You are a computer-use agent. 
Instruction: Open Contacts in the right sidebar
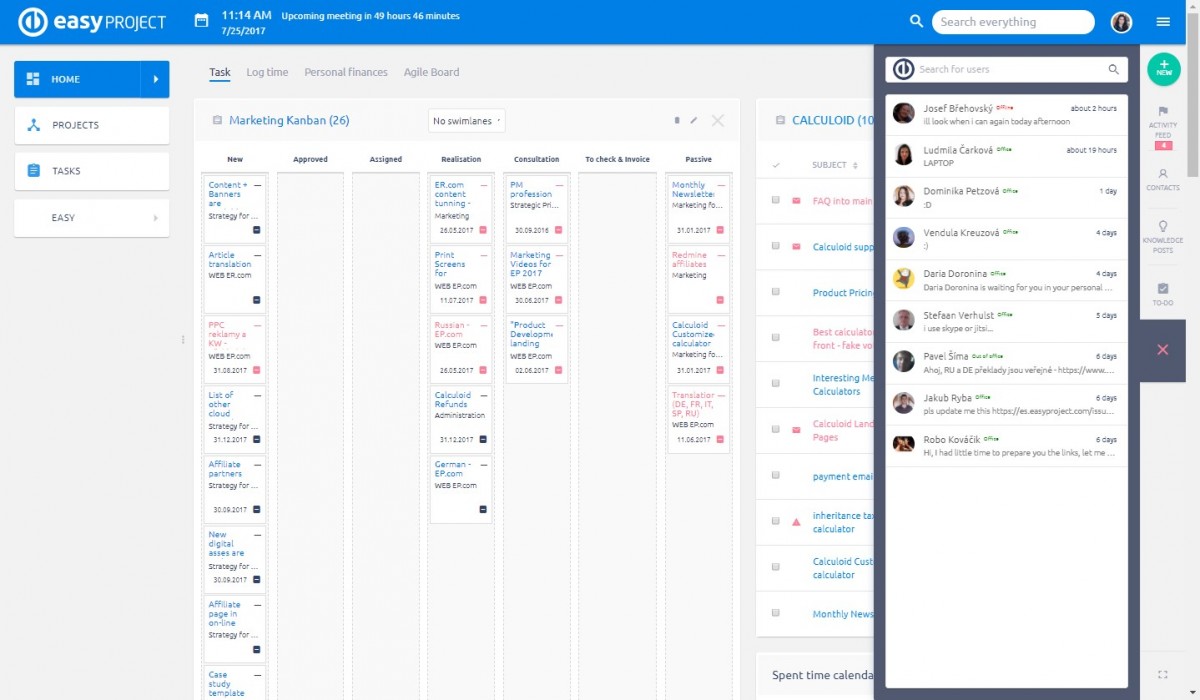1162,174
